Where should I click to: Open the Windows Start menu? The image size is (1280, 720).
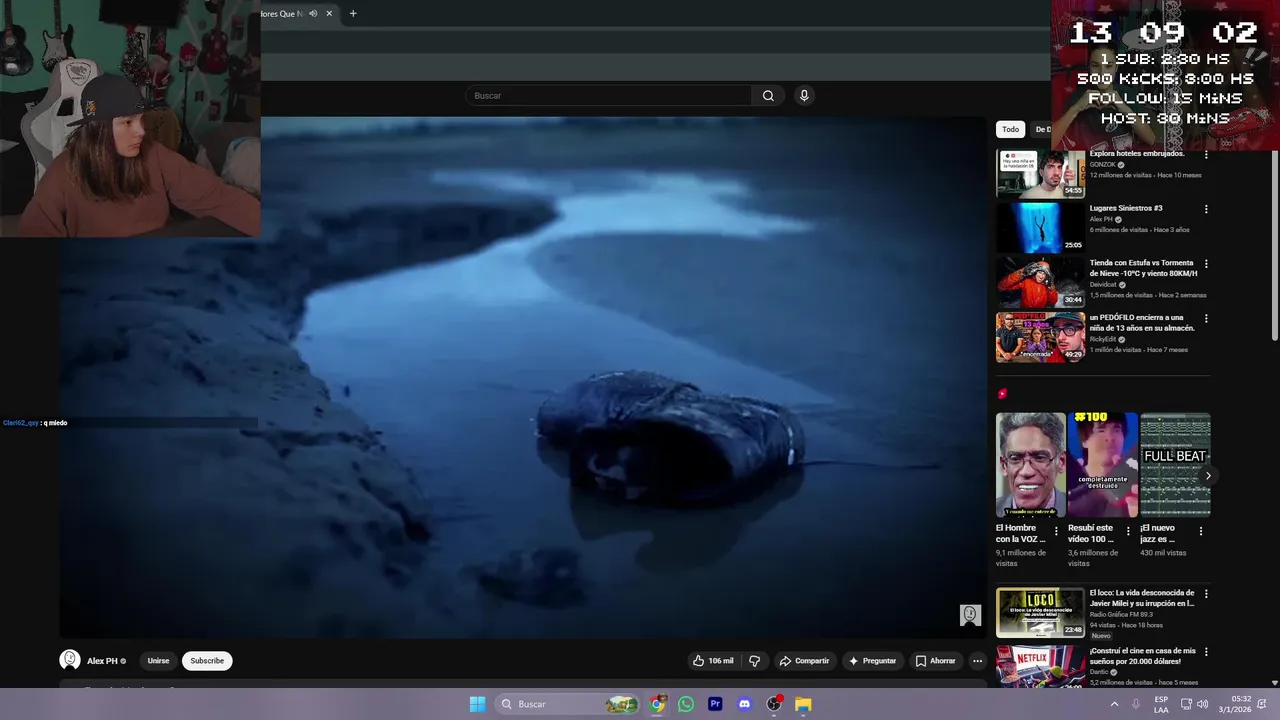coord(477,704)
